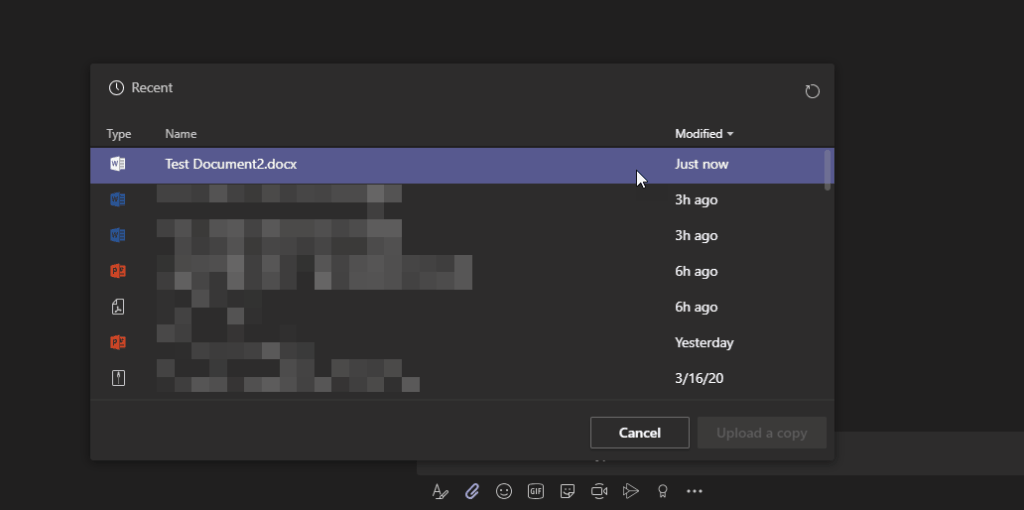Screen dimensions: 1024x510
Task: Open the More options ellipsis menu
Action: click(x=694, y=491)
